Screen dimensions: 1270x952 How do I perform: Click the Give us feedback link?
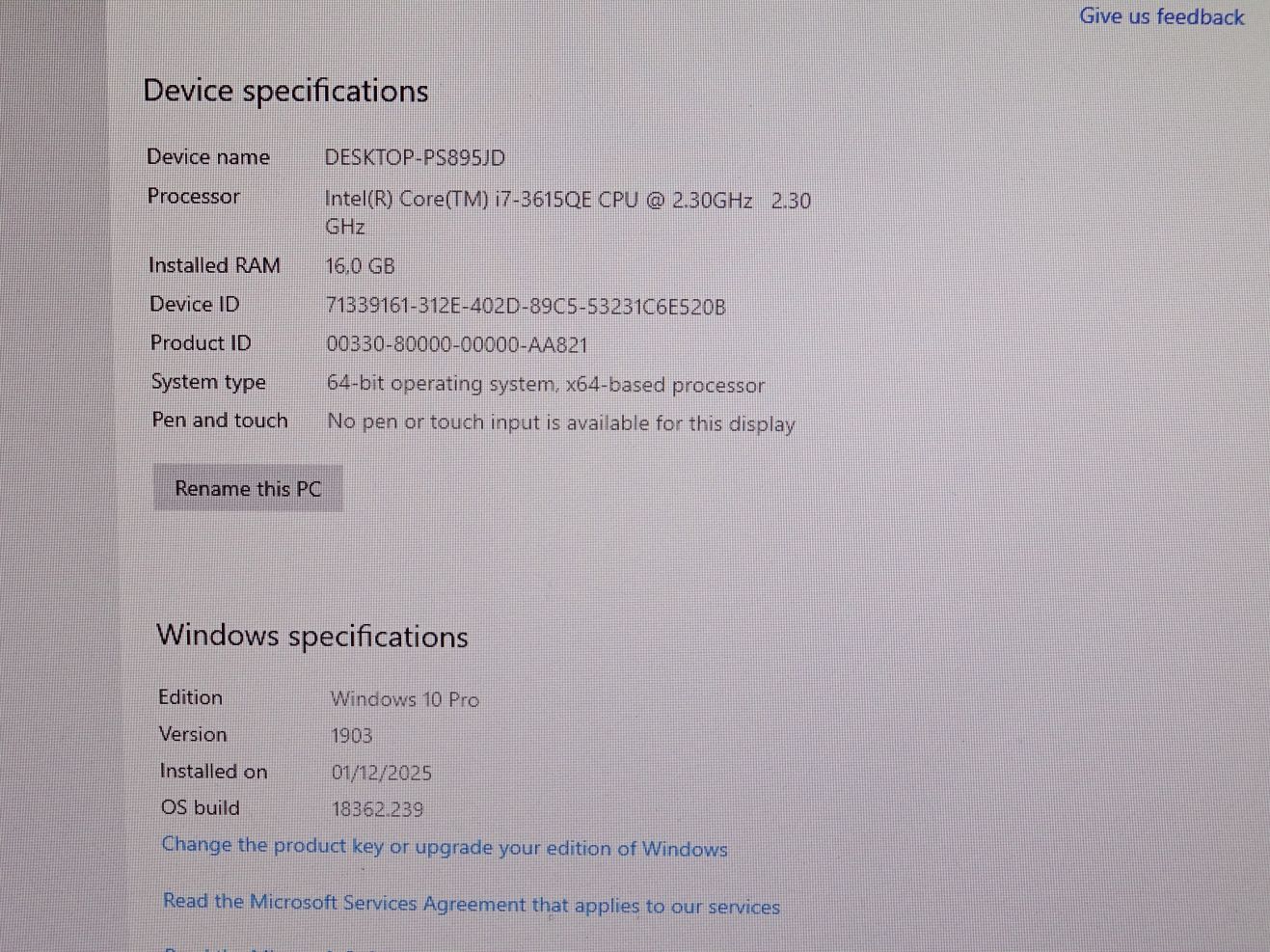pyautogui.click(x=1161, y=16)
